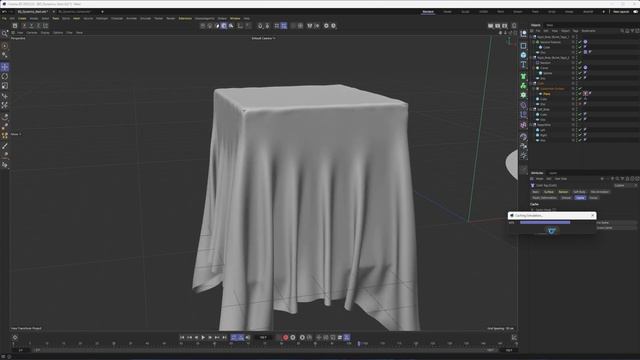640x360 pixels.
Task: Switch to the Forces tab of Cloth tag
Action: 593,198
